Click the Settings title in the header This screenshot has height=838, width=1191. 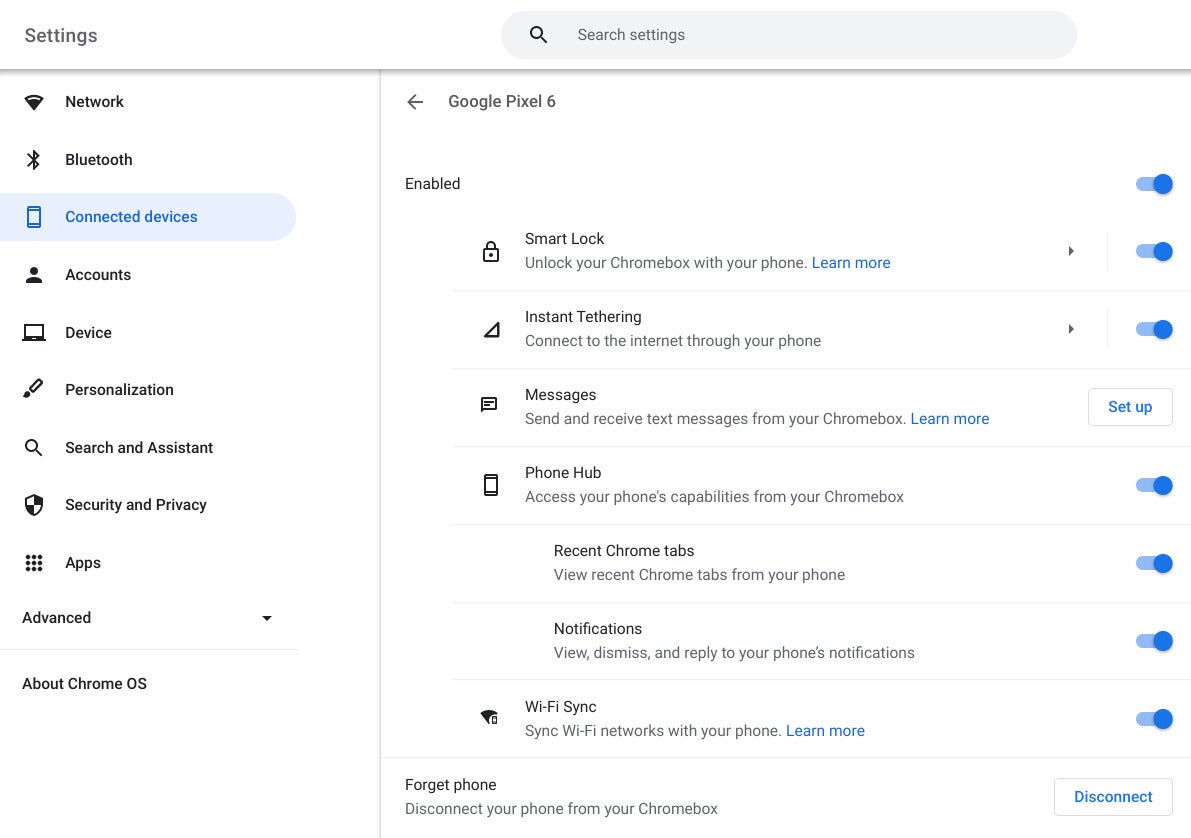61,36
